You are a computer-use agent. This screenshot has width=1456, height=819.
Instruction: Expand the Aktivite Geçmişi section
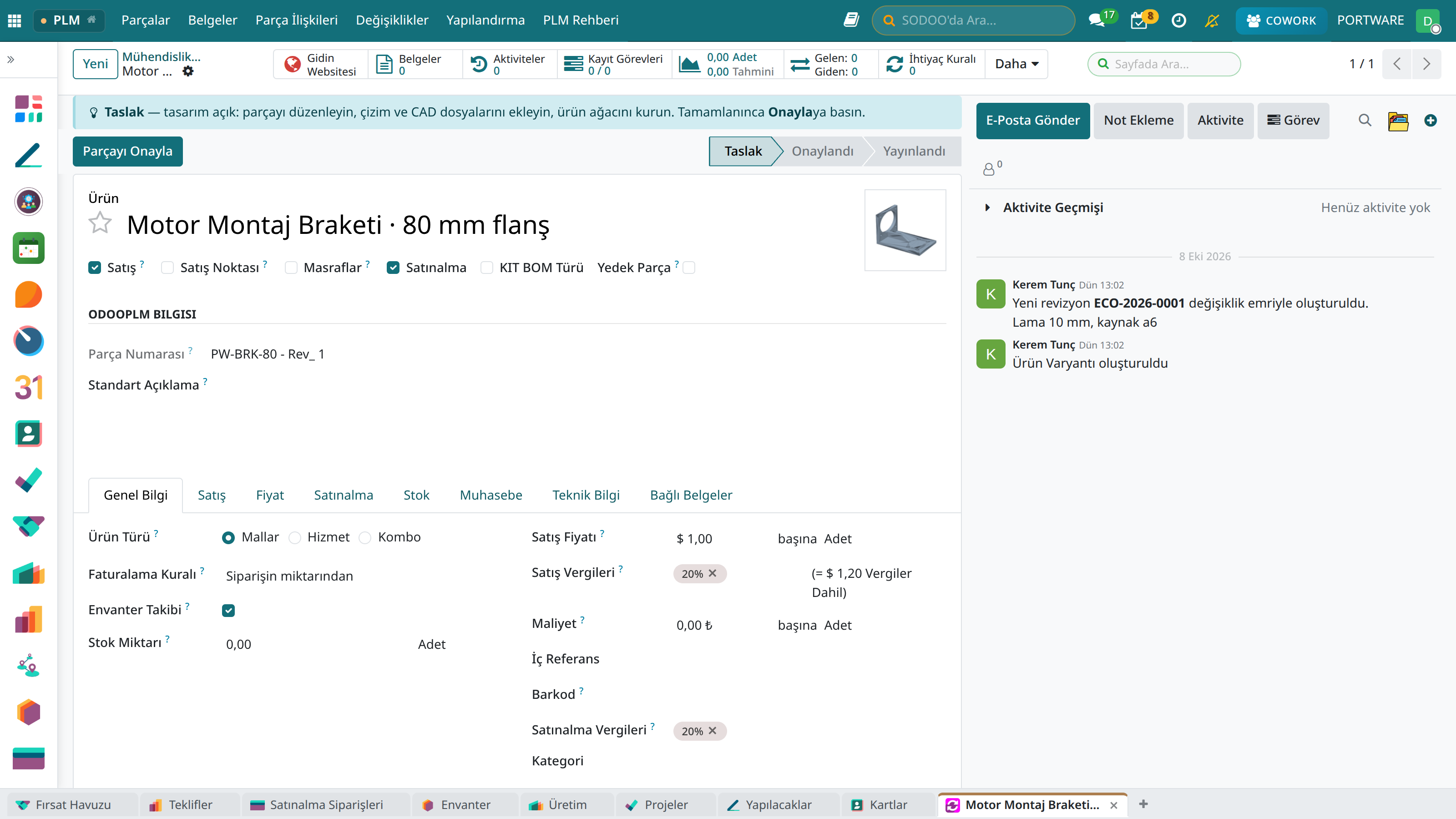(1052, 207)
